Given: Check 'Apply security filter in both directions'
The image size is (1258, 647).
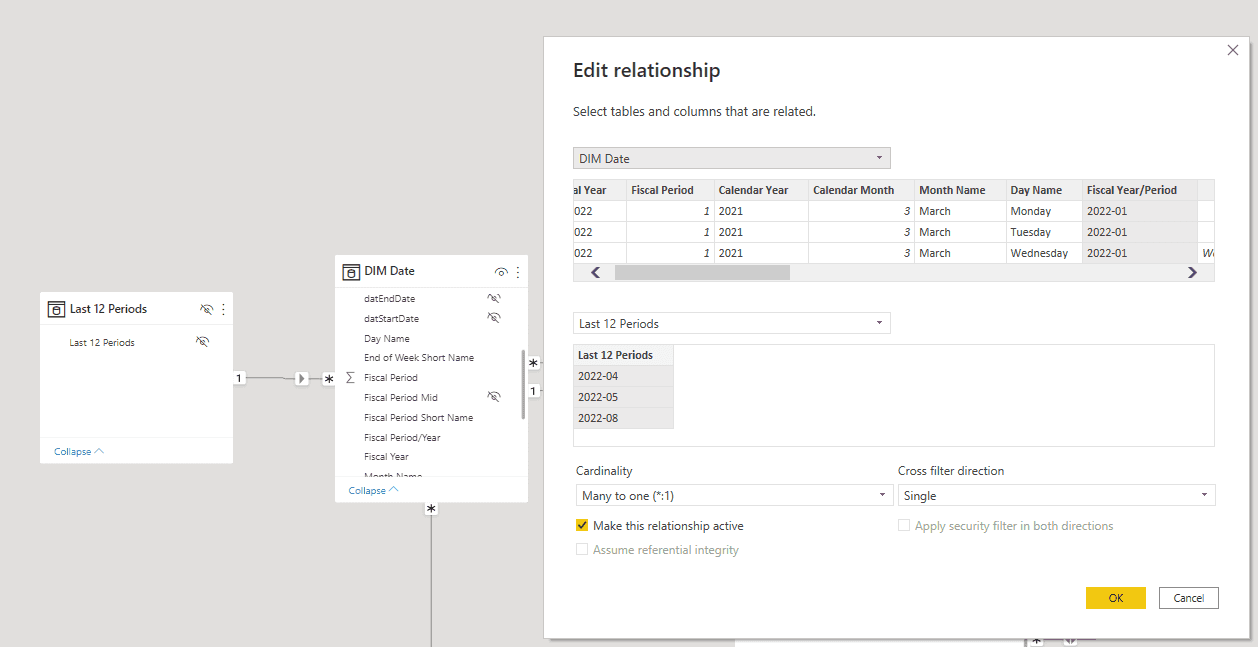Looking at the screenshot, I should click(904, 524).
